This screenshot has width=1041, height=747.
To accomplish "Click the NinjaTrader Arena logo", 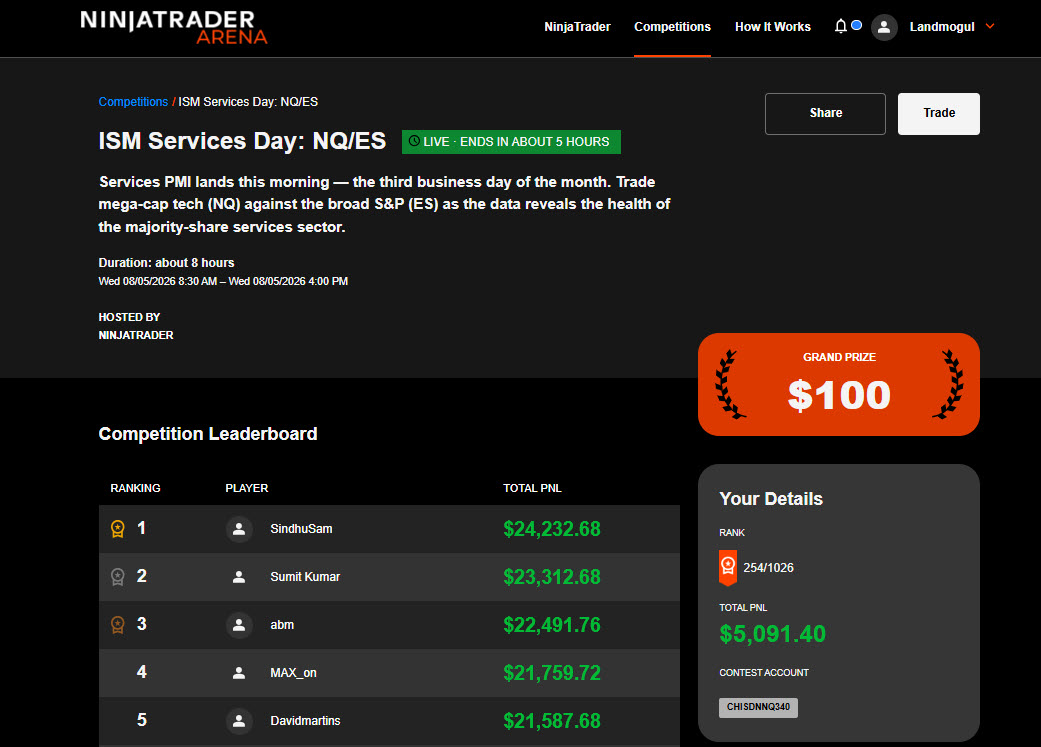I will (173, 27).
